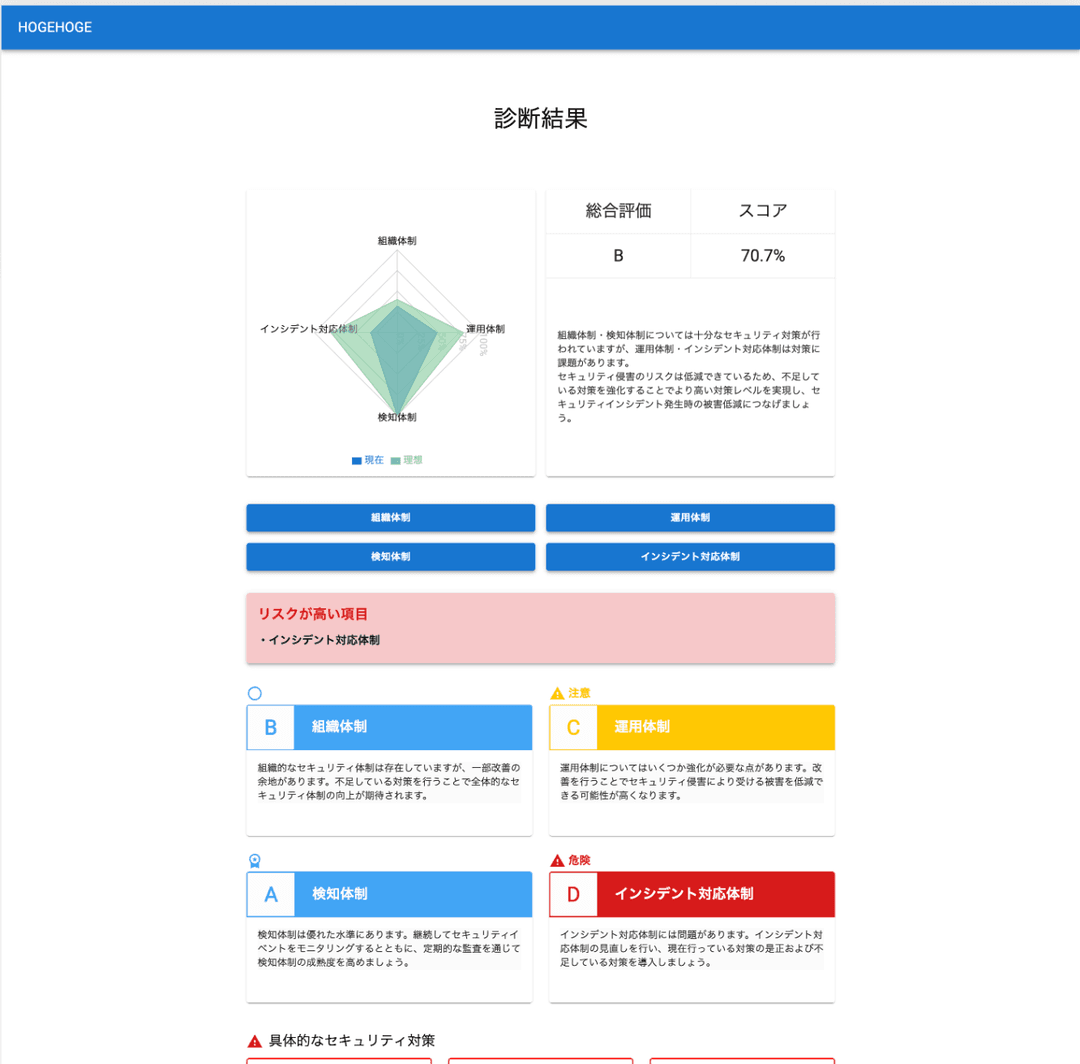Open the インシデント対応体制 section button
Screen dimensions: 1080x1064
click(690, 557)
